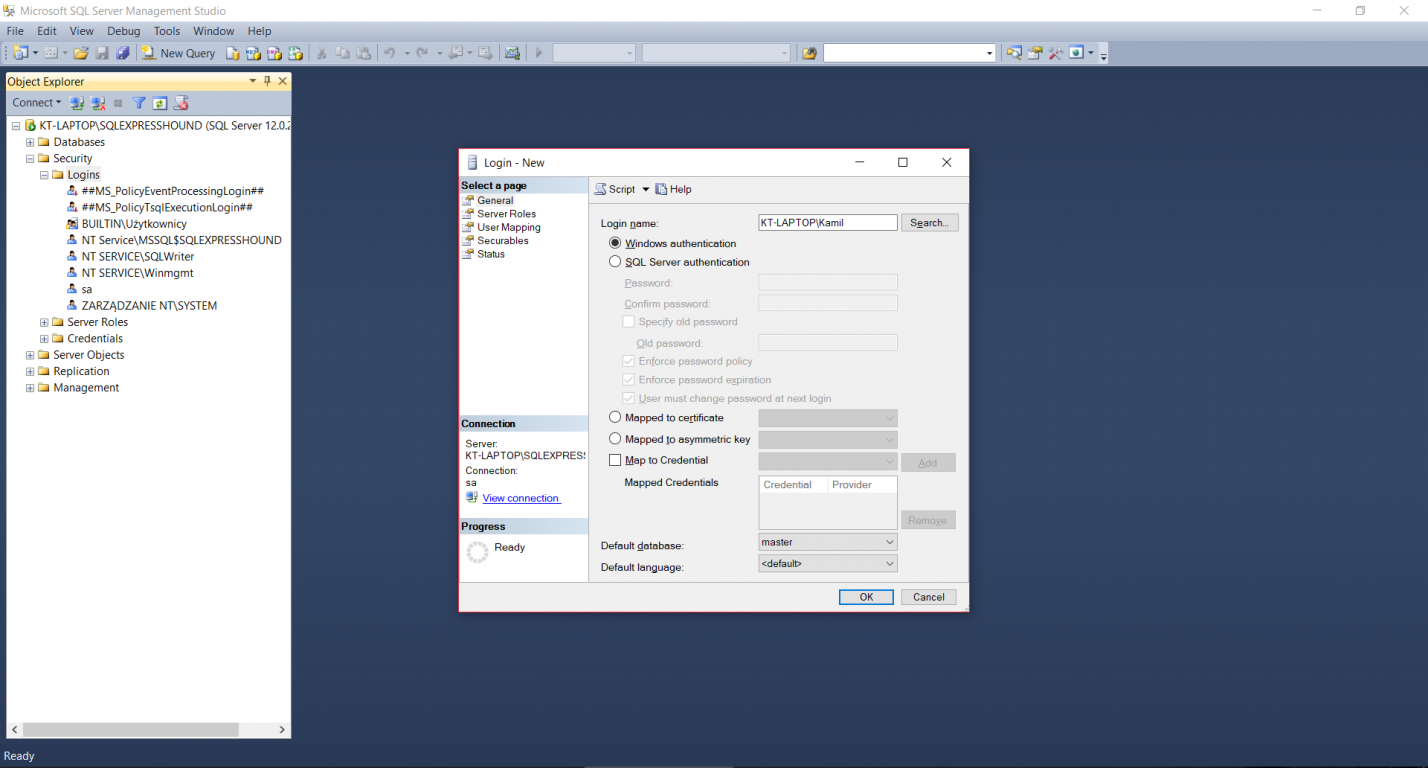This screenshot has width=1428, height=768.
Task: Click OK in the Login dialog
Action: 866,597
